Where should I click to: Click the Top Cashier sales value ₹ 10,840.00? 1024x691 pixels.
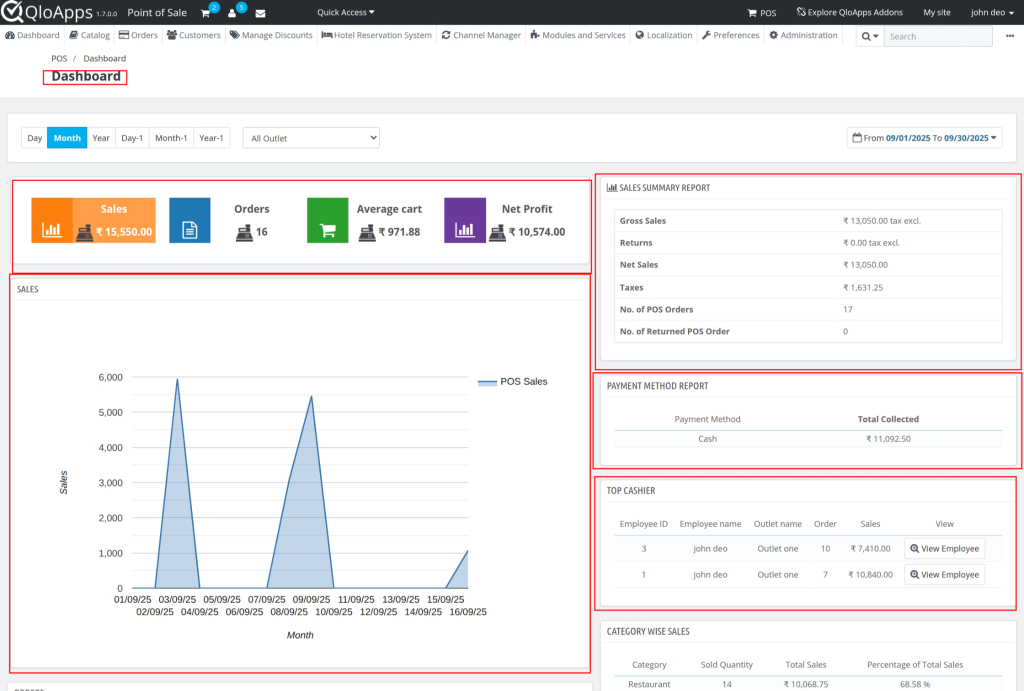(870, 575)
